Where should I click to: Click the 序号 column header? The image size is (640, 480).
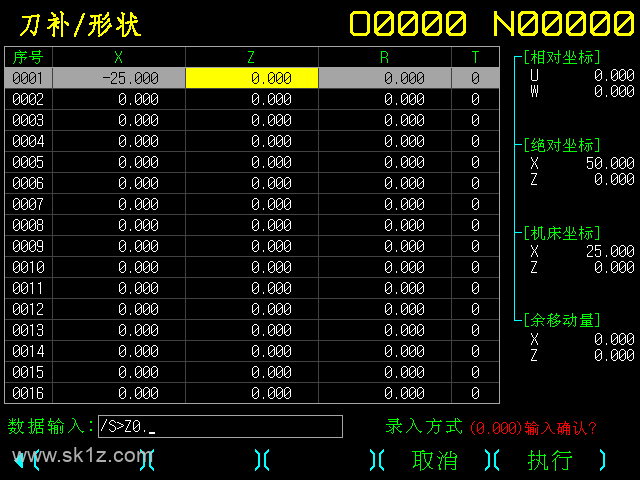point(28,57)
